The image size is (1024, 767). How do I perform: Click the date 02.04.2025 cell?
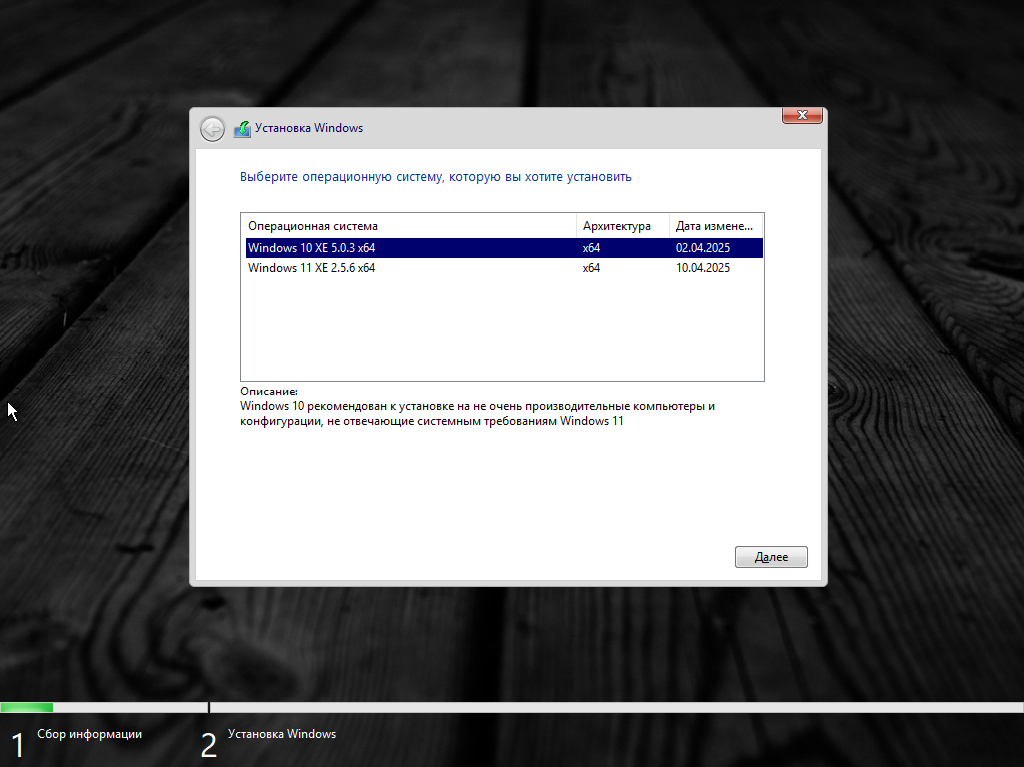point(703,248)
